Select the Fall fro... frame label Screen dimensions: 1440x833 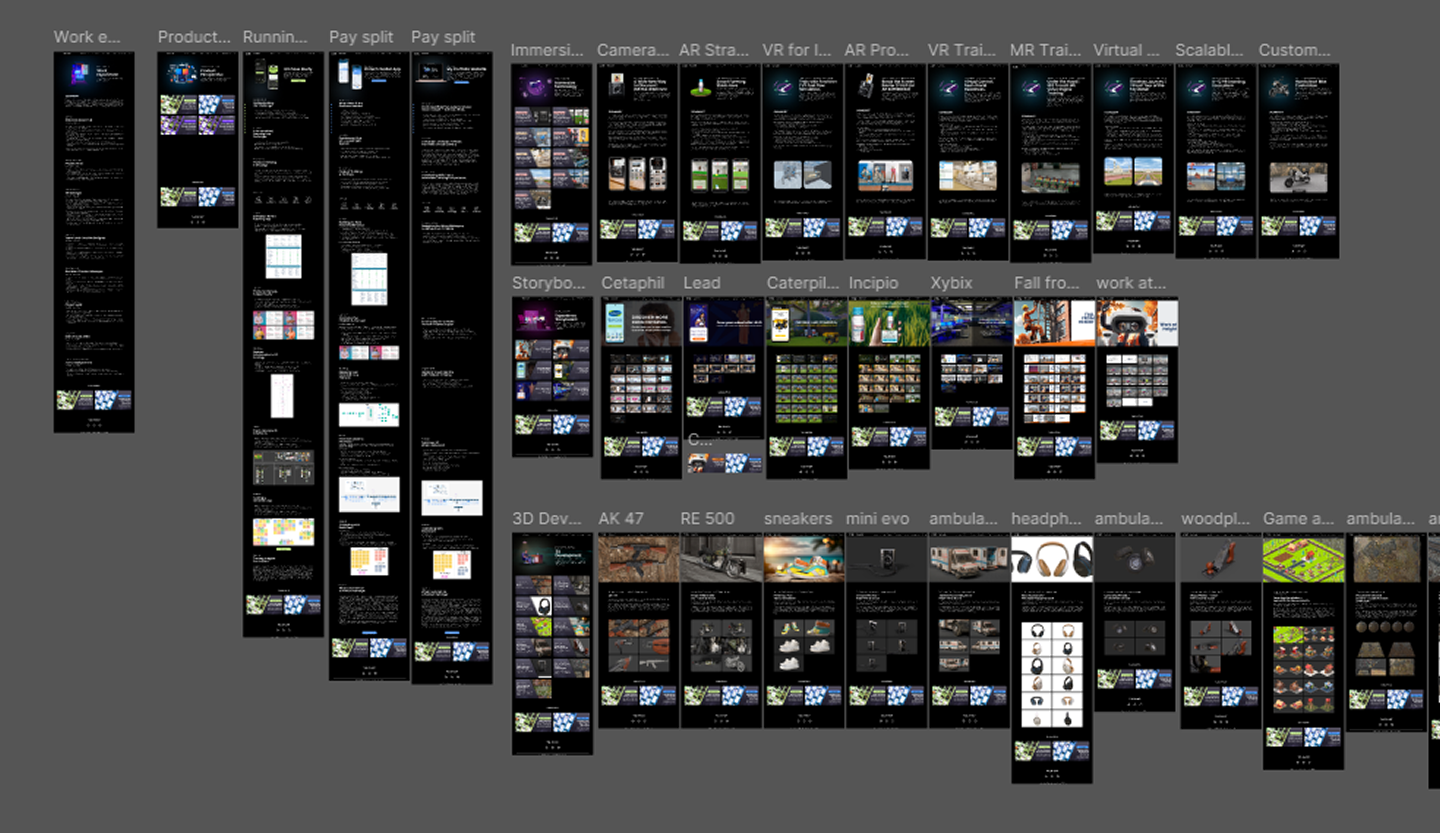click(x=1047, y=283)
